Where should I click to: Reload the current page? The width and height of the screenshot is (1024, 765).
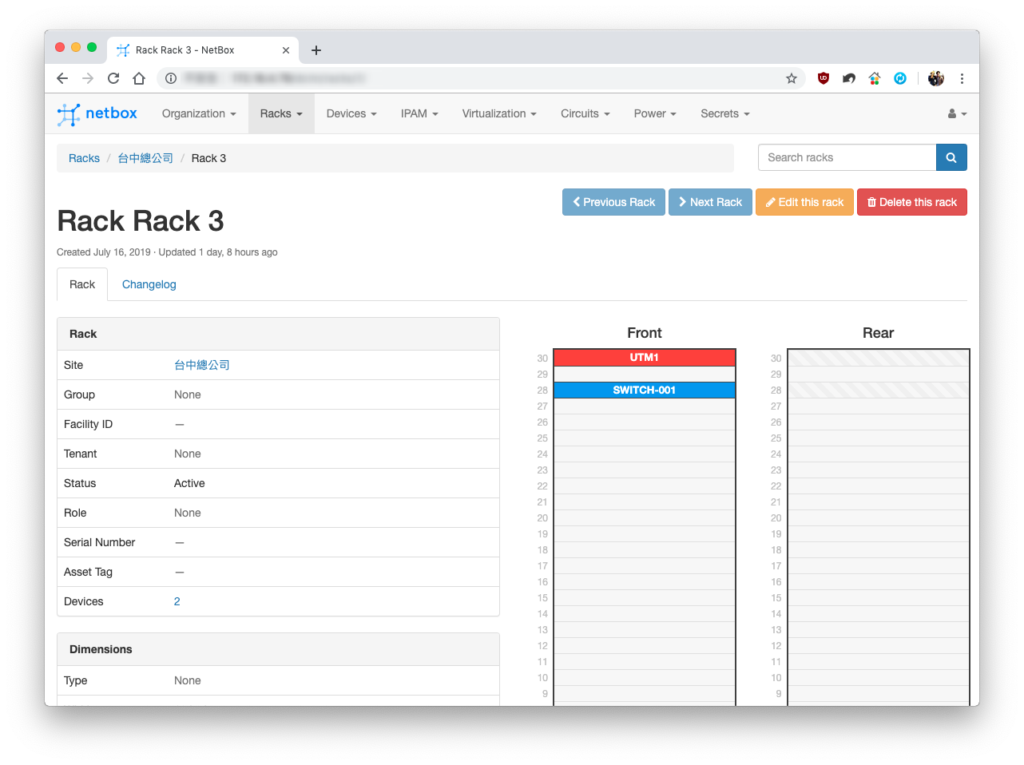click(x=113, y=78)
